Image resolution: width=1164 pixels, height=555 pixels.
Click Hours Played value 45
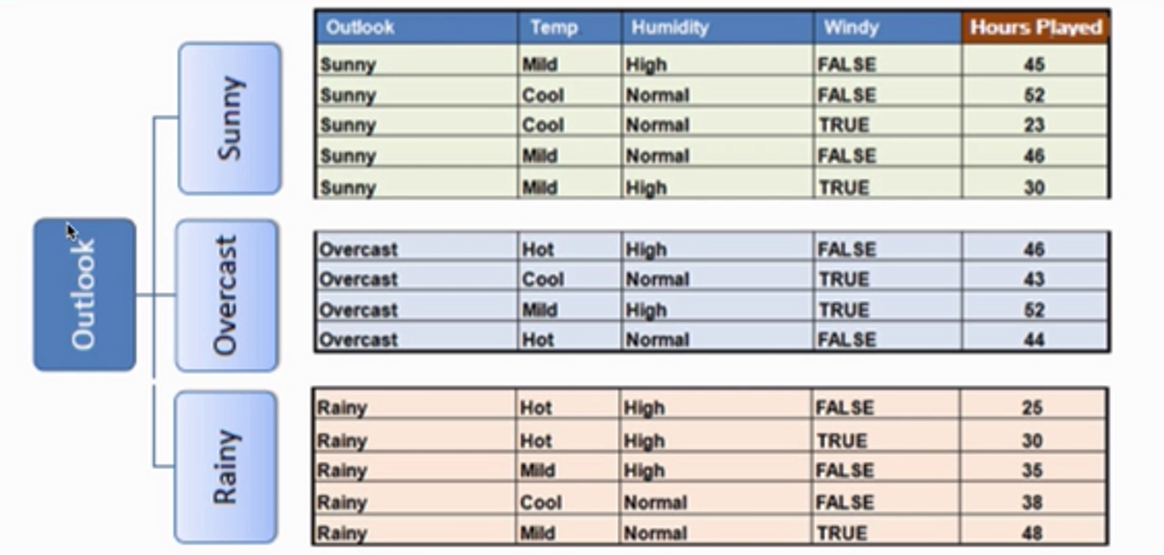pyautogui.click(x=1034, y=65)
